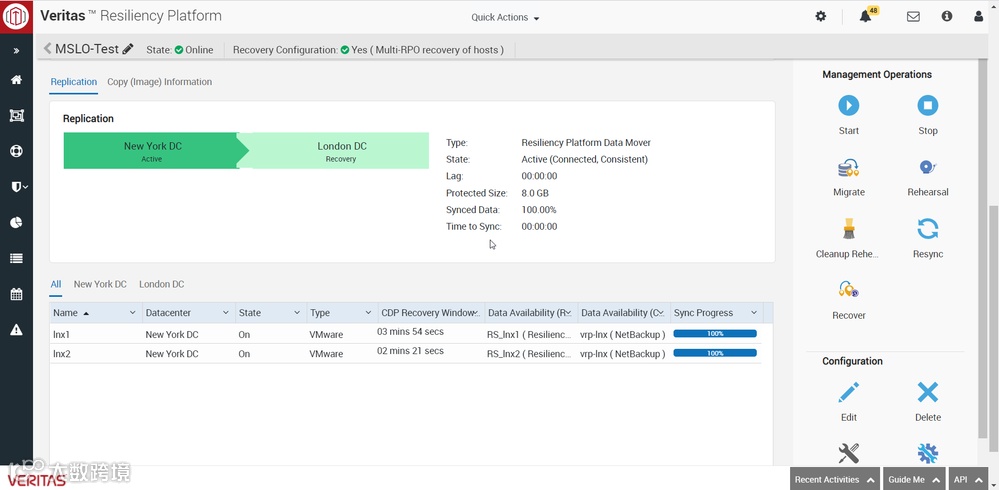999x490 pixels.
Task: Click lnx1 sync progress bar
Action: [x=715, y=333]
